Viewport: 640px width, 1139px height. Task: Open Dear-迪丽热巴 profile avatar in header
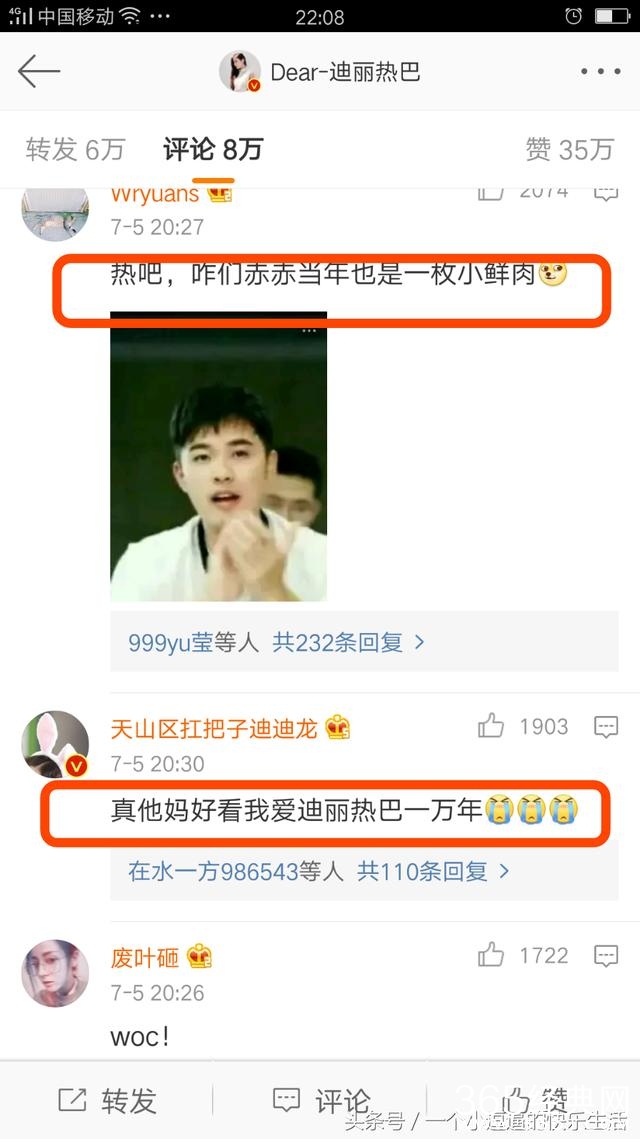240,71
